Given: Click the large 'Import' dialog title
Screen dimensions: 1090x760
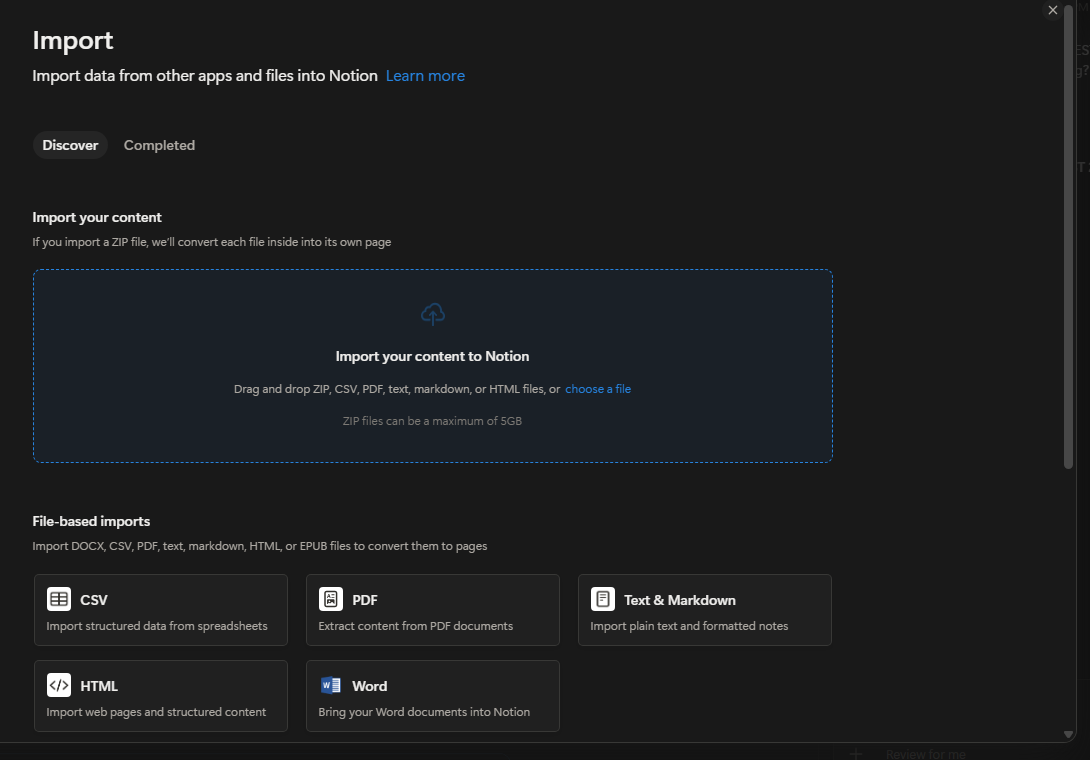Looking at the screenshot, I should point(72,40).
